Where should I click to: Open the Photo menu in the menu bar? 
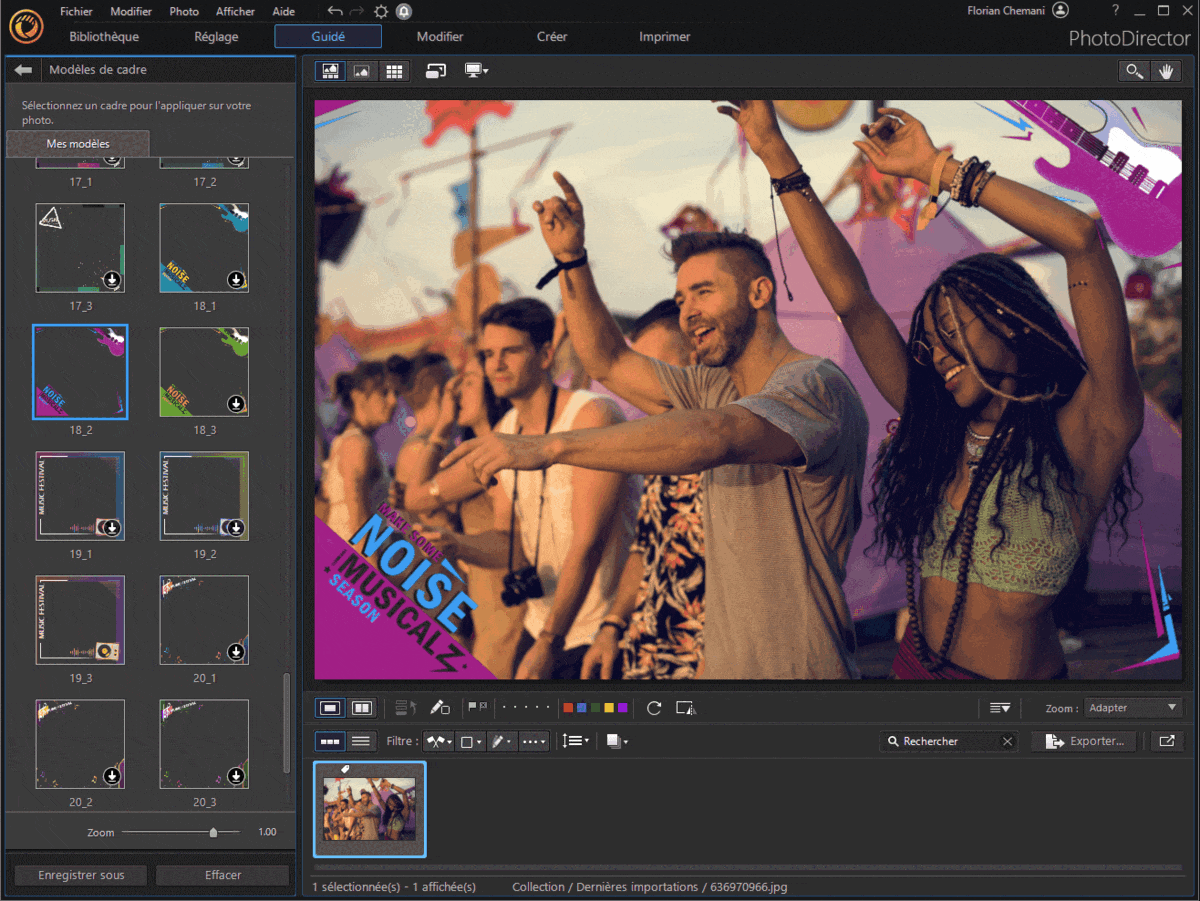(183, 11)
